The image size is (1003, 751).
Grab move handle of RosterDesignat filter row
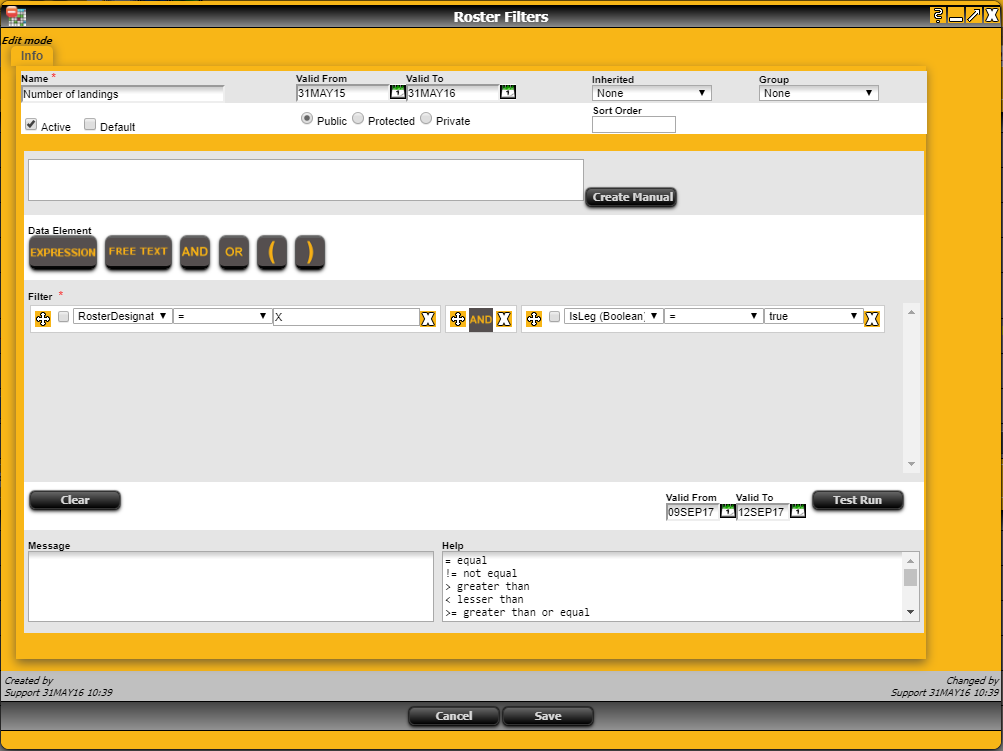click(43, 319)
